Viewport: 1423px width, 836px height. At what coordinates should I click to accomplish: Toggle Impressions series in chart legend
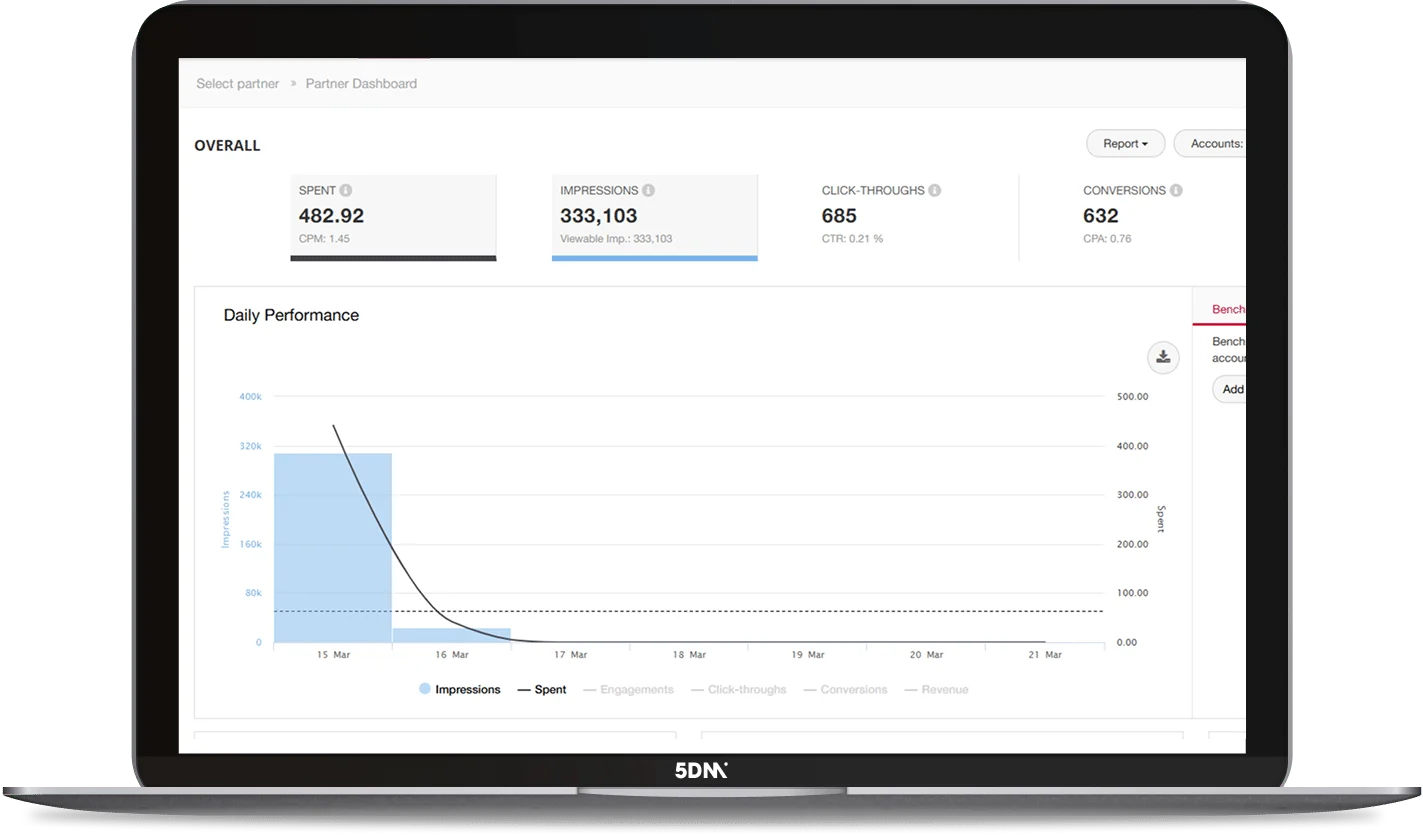(x=460, y=690)
